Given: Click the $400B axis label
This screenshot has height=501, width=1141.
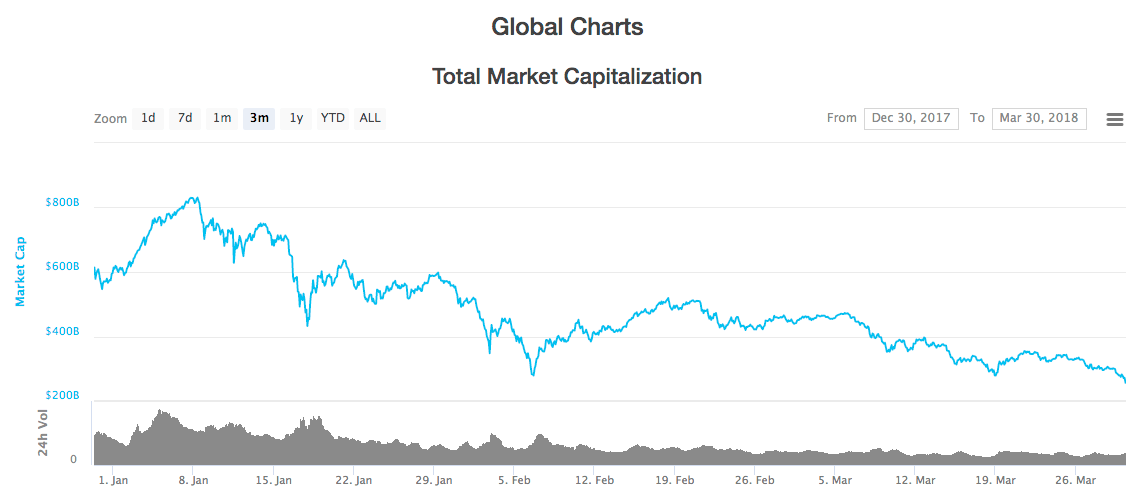Looking at the screenshot, I should point(64,332).
